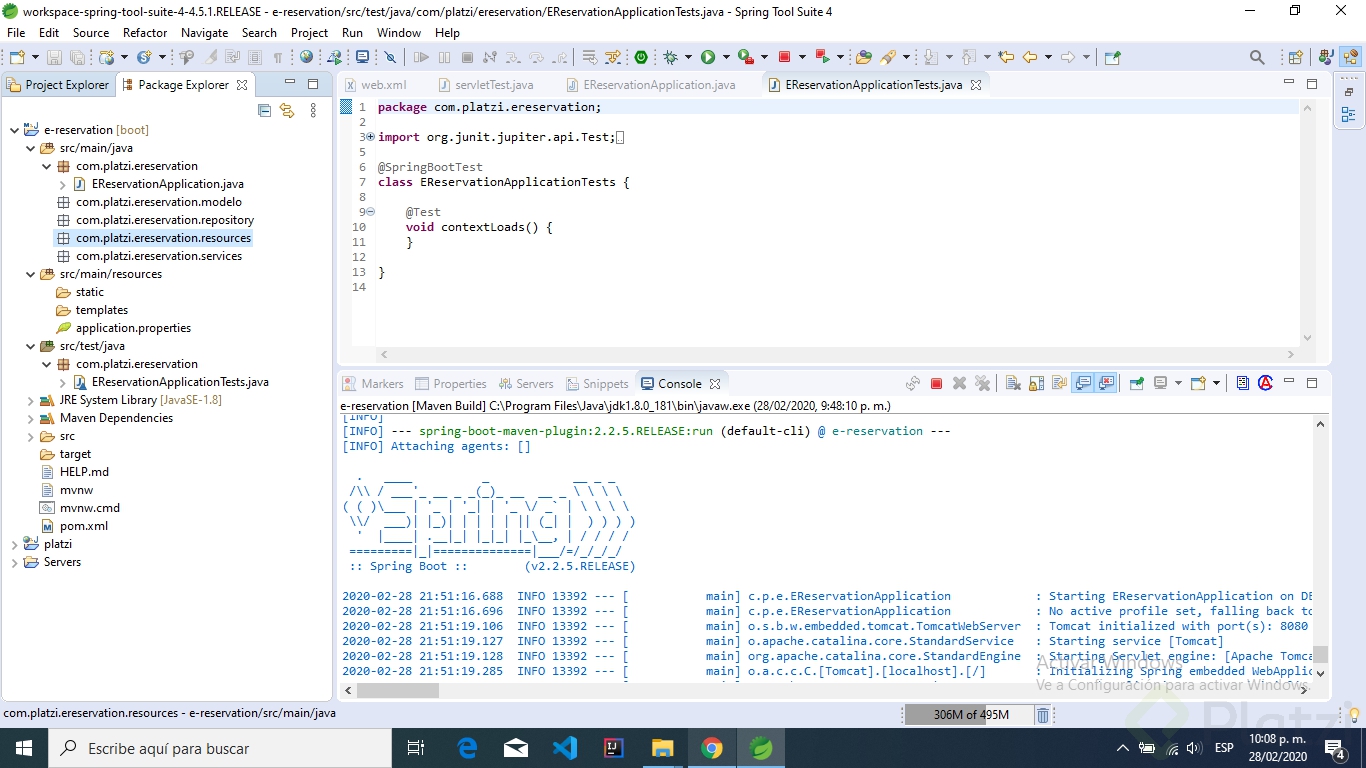The width and height of the screenshot is (1366, 768).
Task: Click the Open Web Browser globe icon
Action: click(306, 57)
